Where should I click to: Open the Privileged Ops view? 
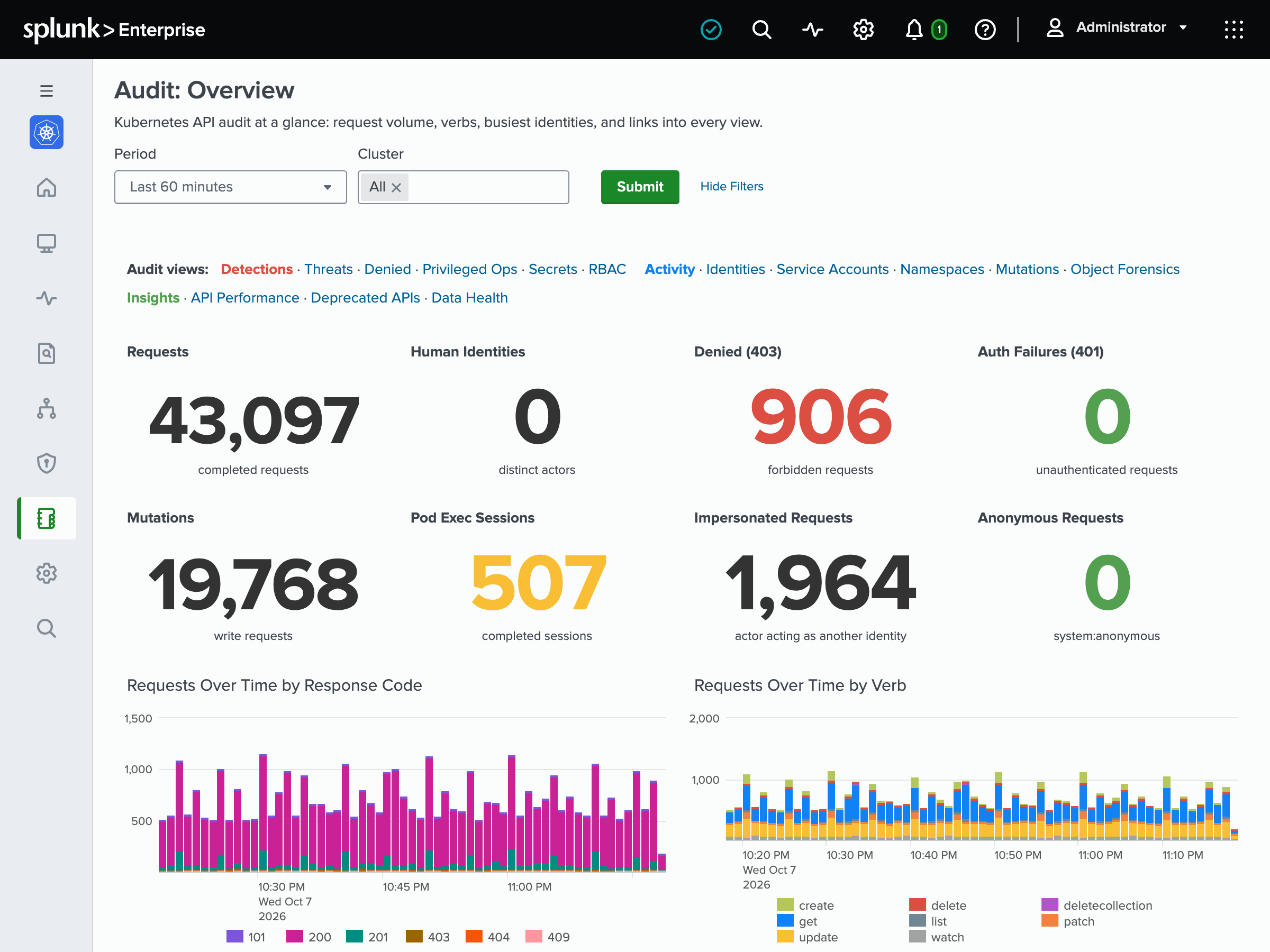470,269
